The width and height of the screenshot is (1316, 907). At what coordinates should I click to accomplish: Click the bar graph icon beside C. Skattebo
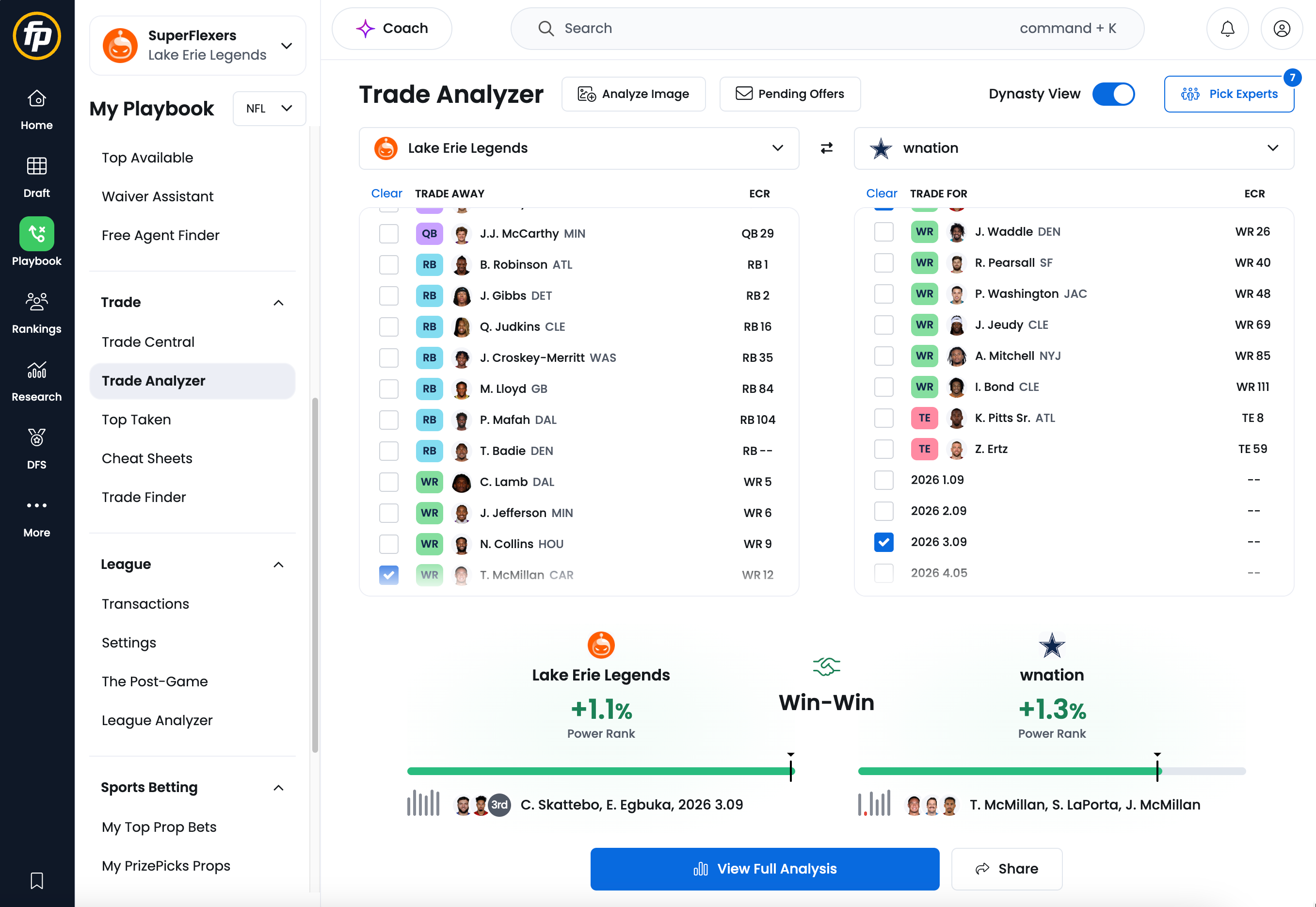(423, 803)
